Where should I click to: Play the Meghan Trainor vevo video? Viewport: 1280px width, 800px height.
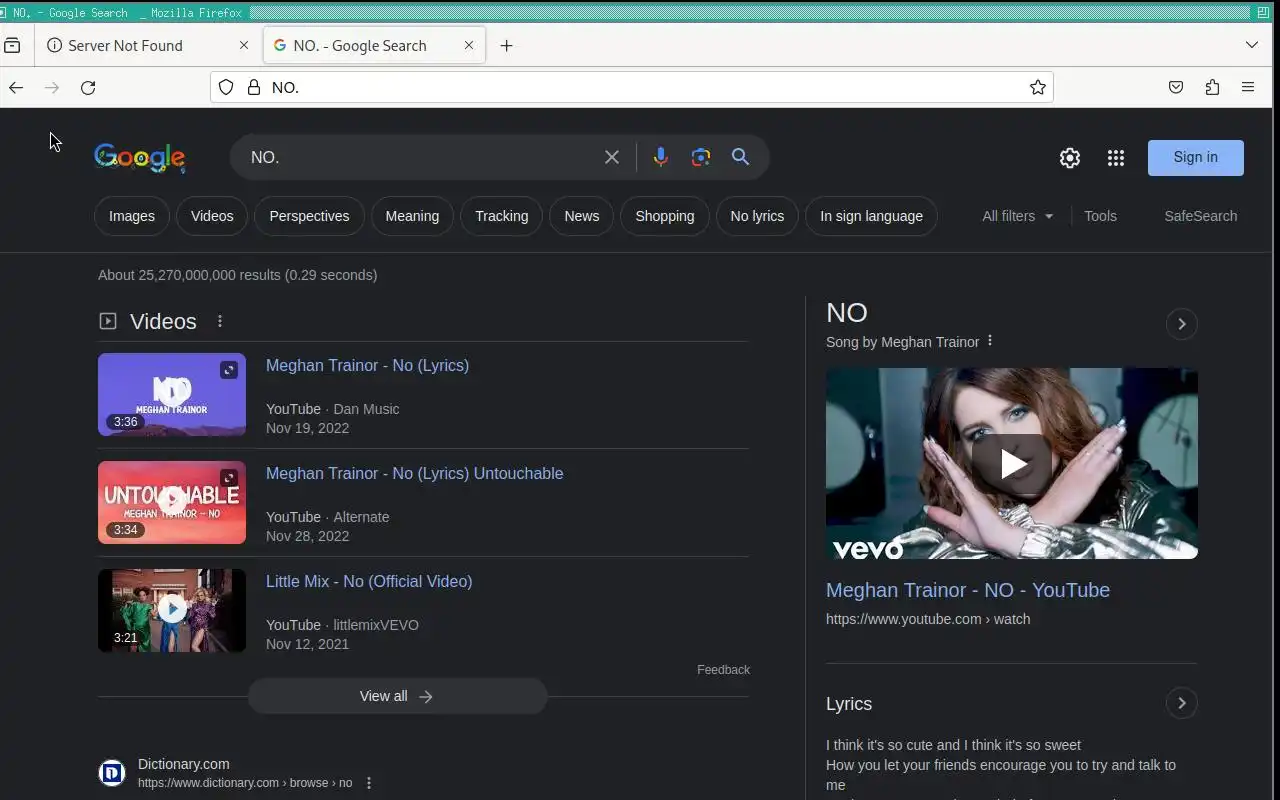click(x=1012, y=463)
